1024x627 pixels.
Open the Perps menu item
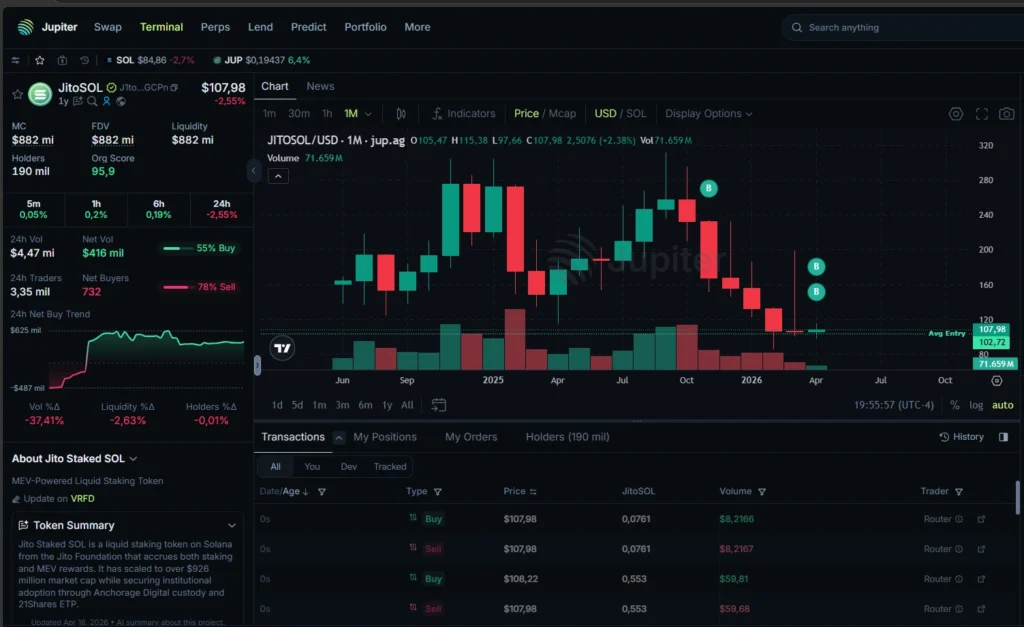point(215,27)
